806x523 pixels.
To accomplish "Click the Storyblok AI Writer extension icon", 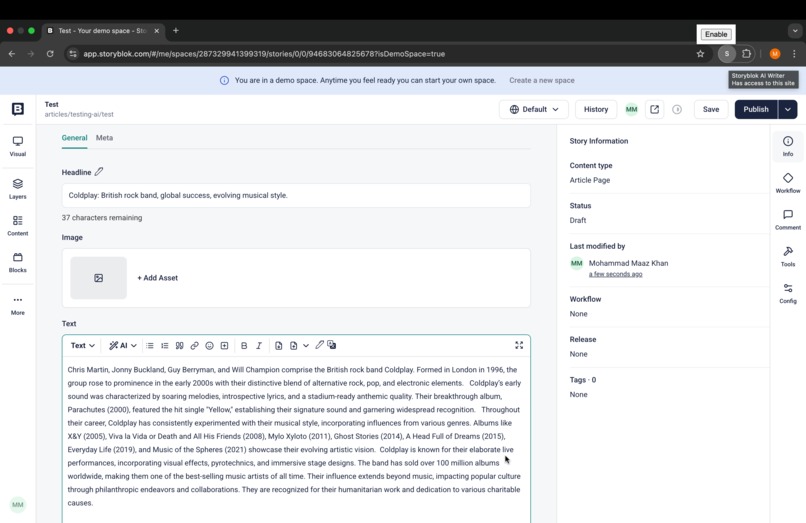I will [727, 53].
